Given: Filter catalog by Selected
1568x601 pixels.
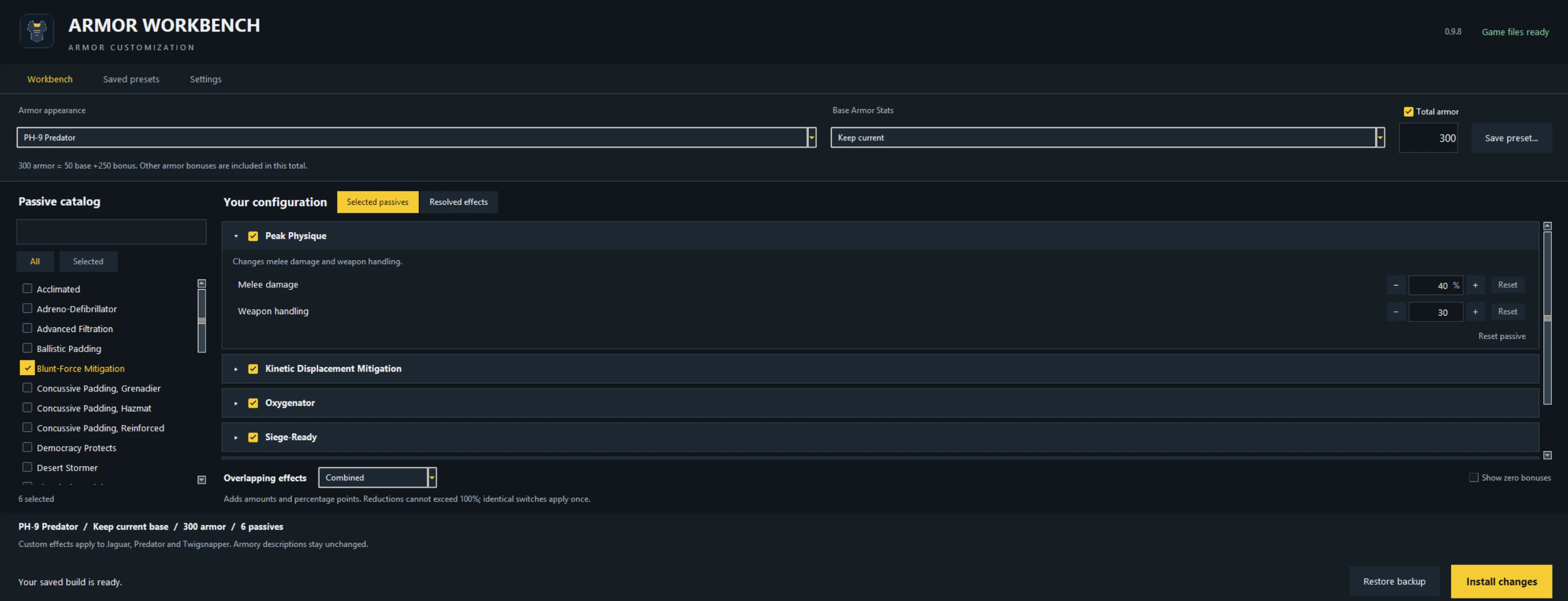Looking at the screenshot, I should tap(88, 261).
